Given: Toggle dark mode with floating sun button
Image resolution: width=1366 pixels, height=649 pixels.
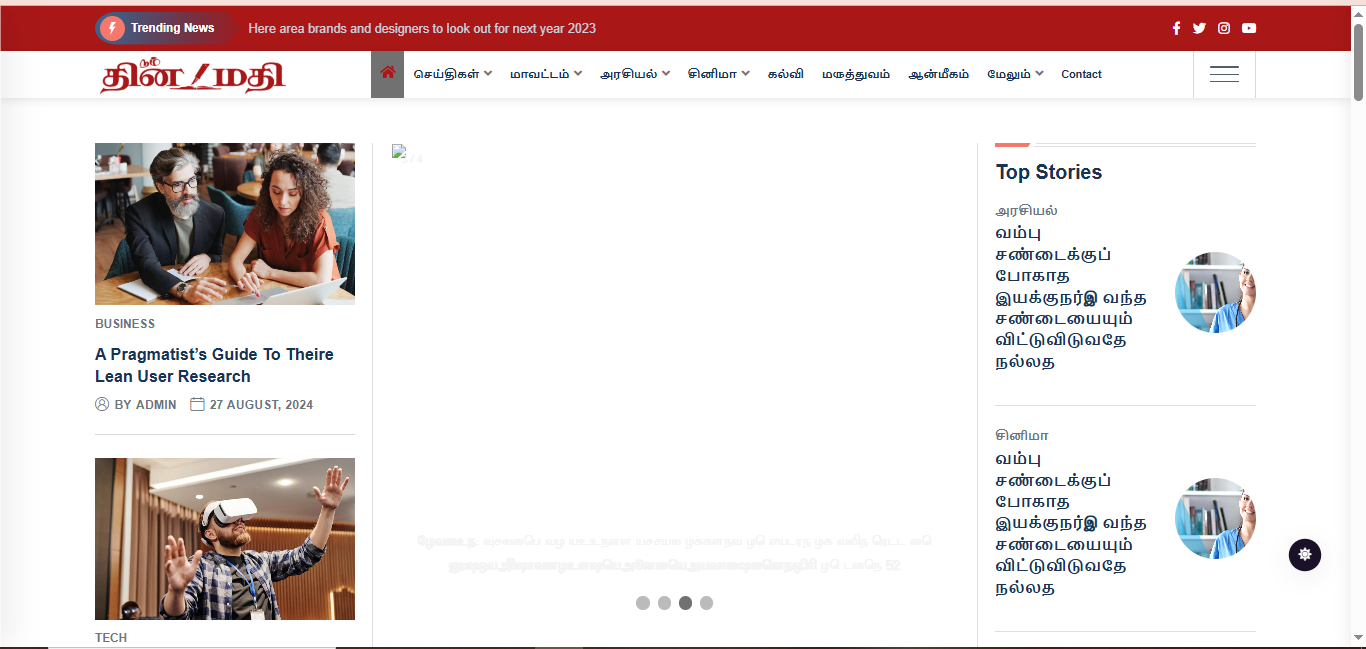Looking at the screenshot, I should [1304, 554].
